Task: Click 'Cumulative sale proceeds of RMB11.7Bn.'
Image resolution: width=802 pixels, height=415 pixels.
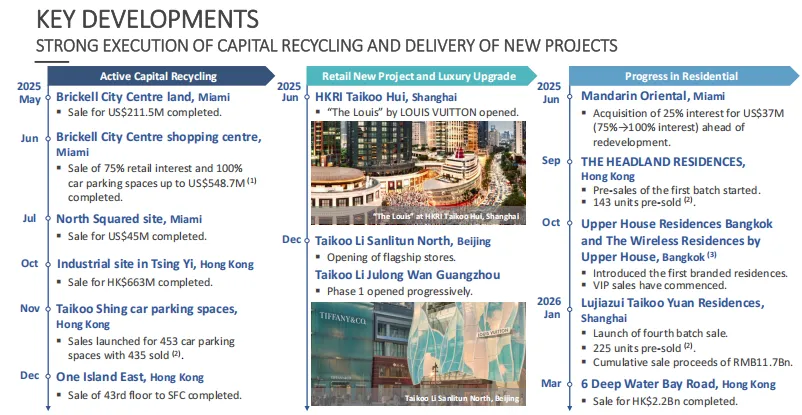Action: coord(693,363)
